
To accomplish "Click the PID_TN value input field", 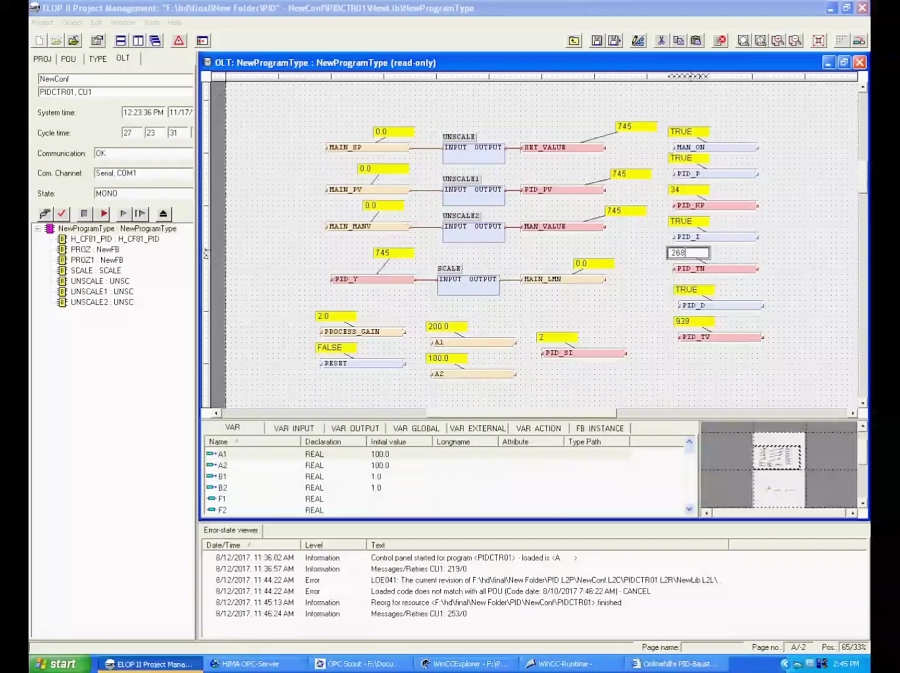I will (x=688, y=253).
